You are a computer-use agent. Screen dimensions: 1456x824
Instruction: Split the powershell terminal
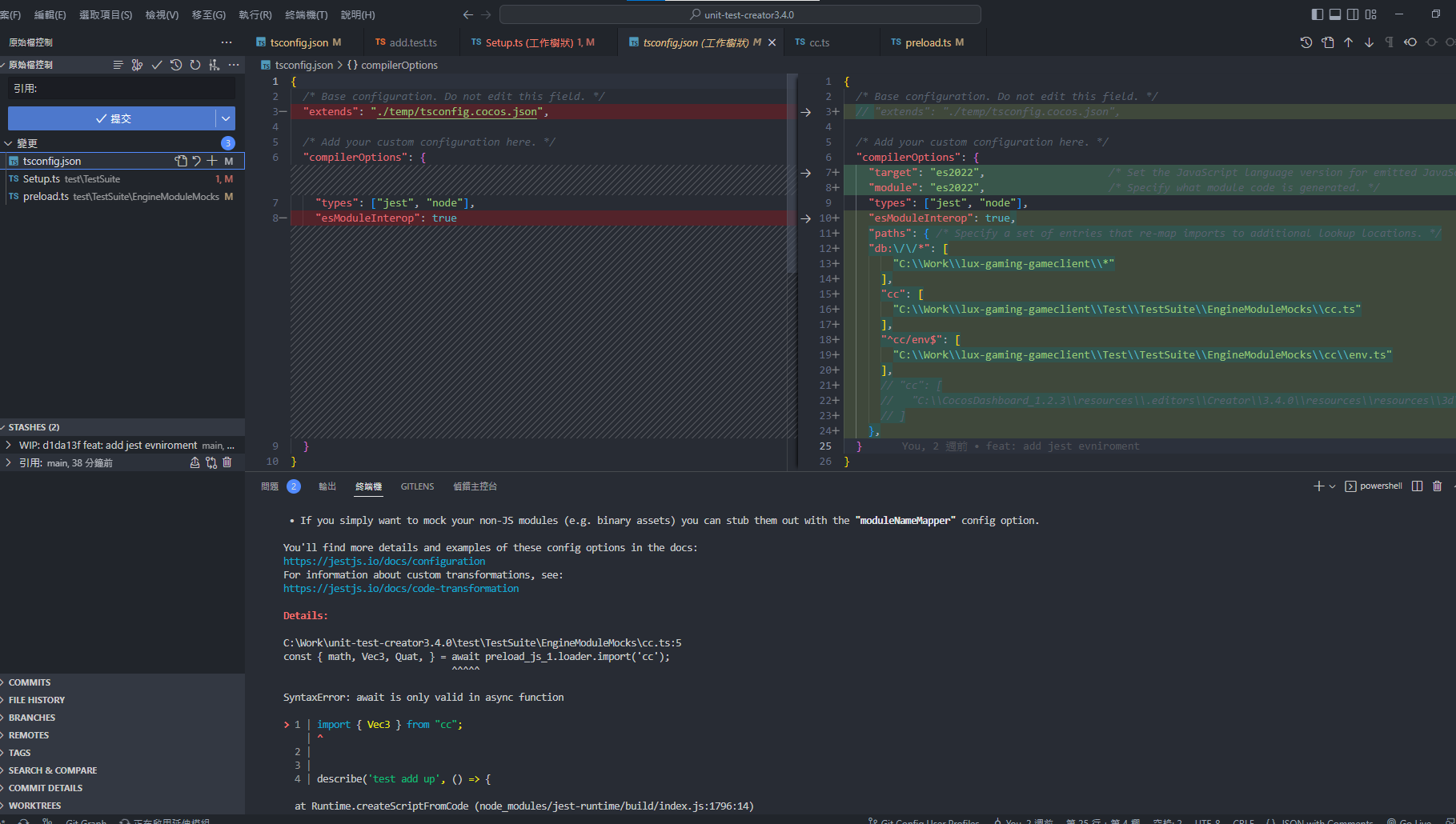[x=1417, y=486]
